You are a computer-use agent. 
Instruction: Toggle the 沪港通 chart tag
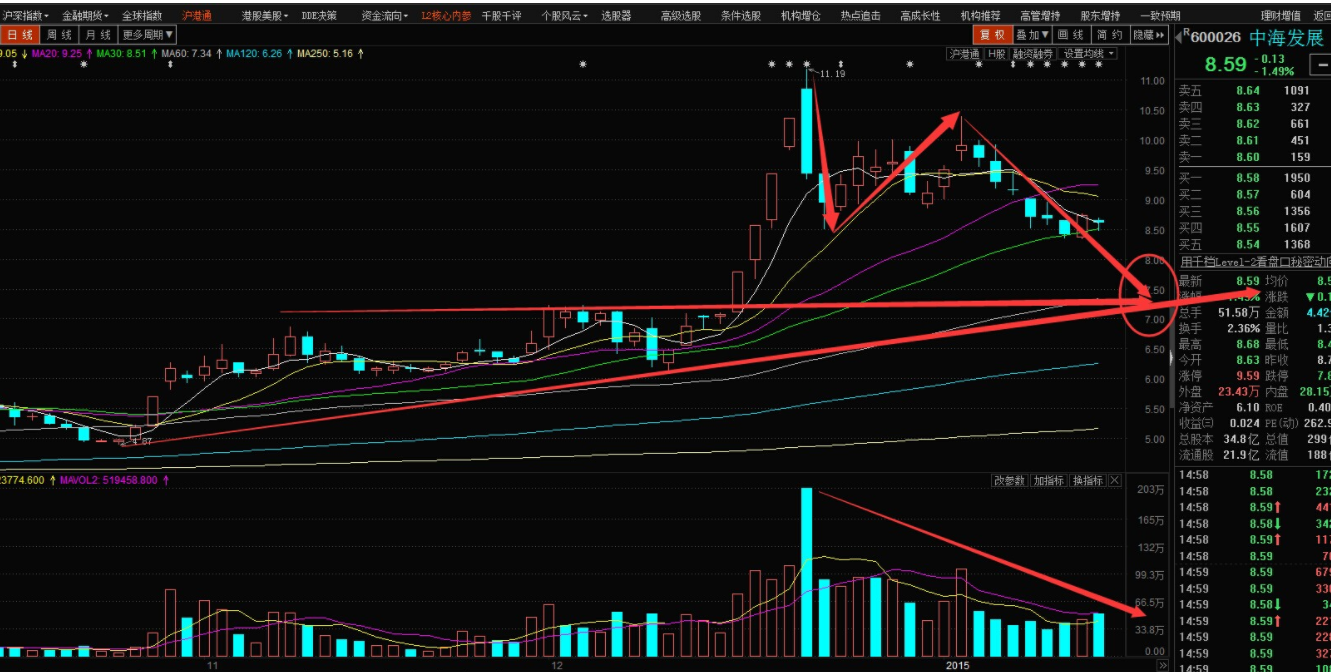pos(964,54)
